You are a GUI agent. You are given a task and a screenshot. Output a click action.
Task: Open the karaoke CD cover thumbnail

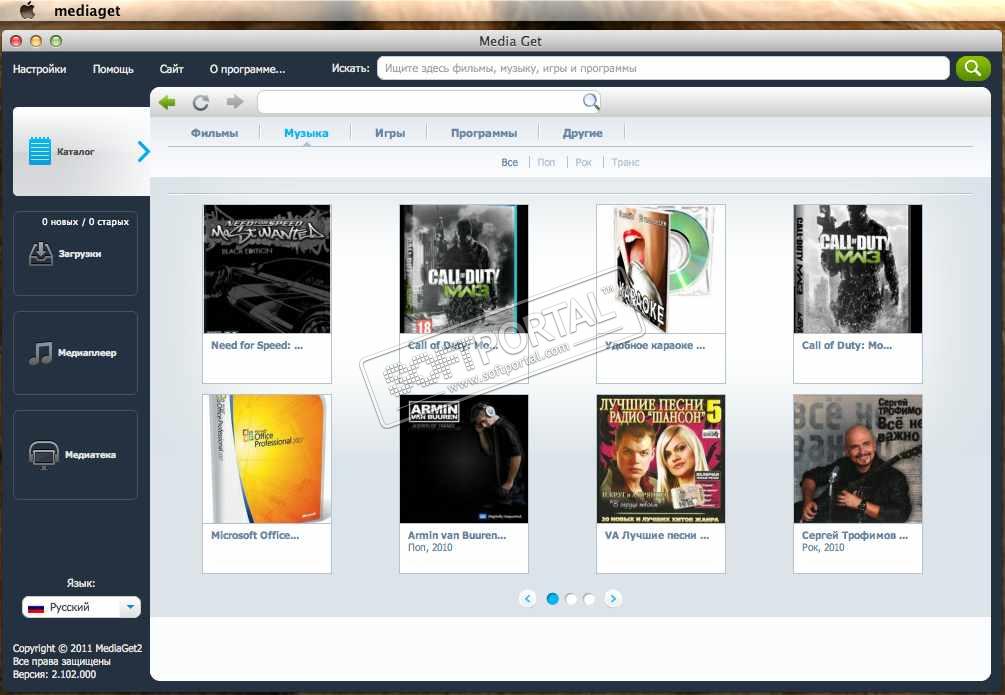[x=661, y=269]
